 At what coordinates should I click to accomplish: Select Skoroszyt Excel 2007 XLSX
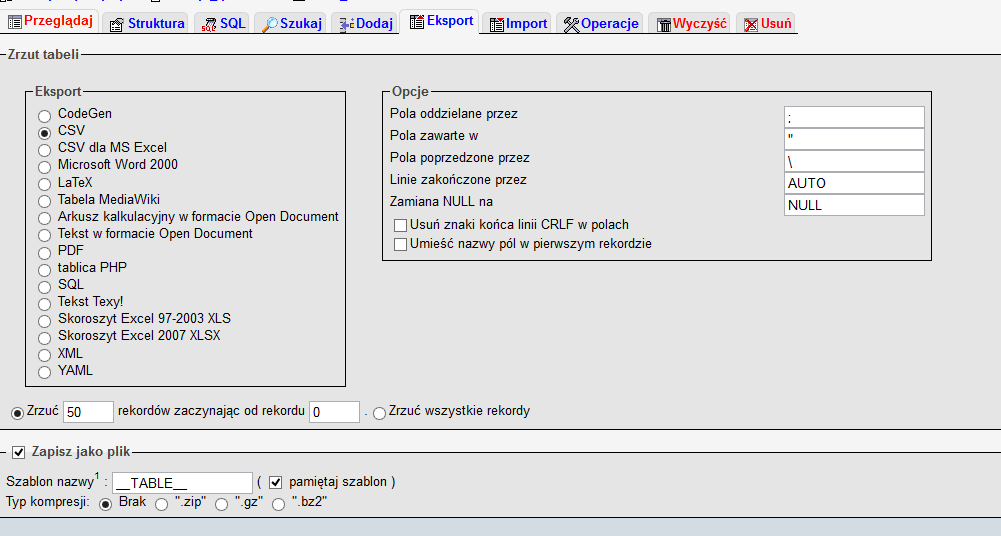click(x=44, y=338)
